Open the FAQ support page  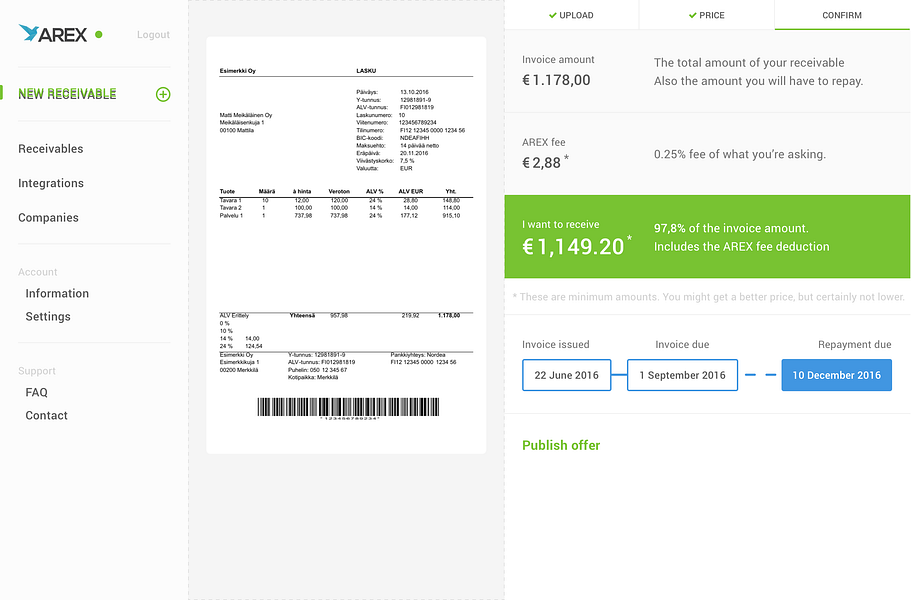point(37,392)
